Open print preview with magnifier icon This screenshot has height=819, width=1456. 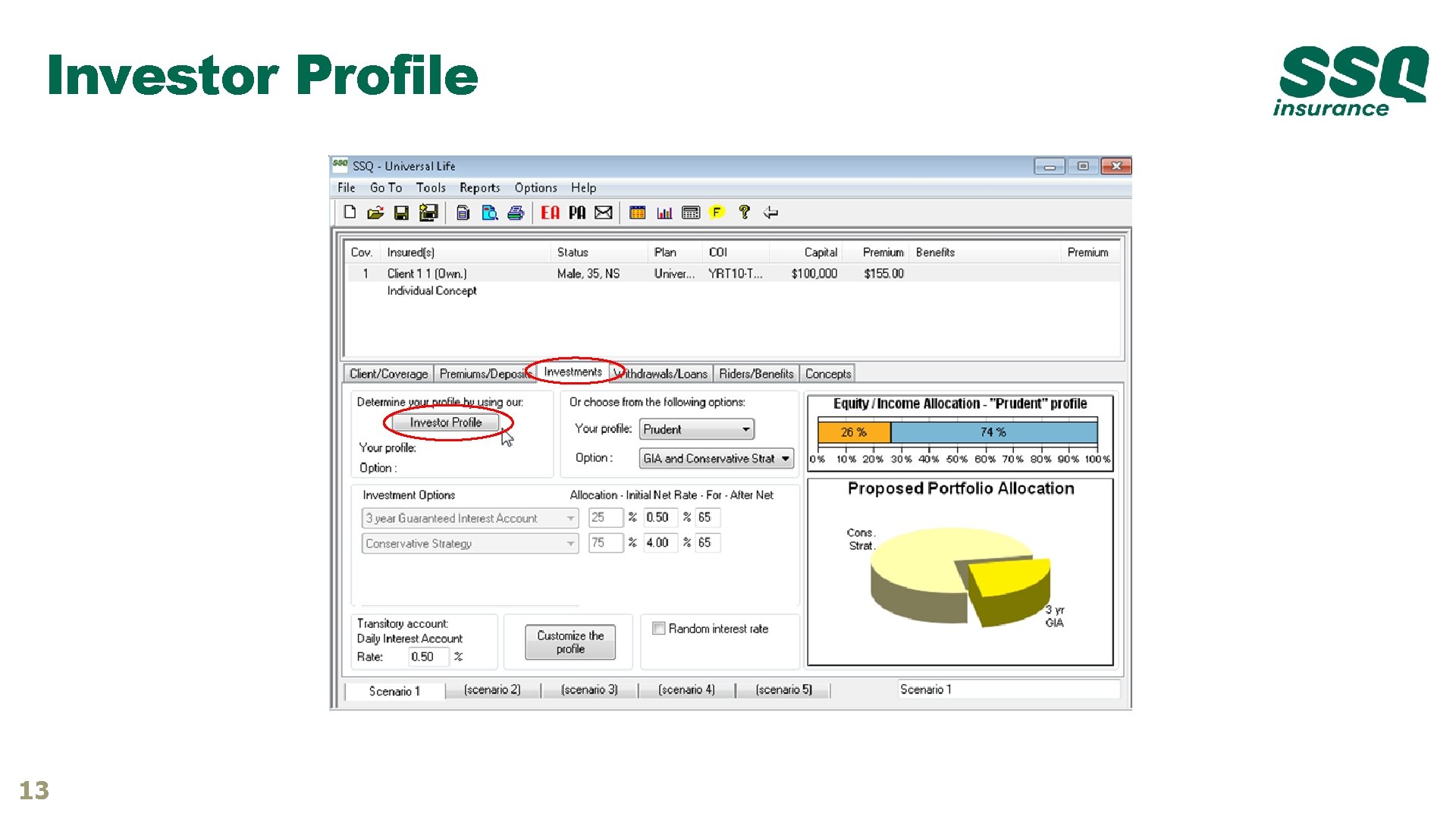[490, 213]
